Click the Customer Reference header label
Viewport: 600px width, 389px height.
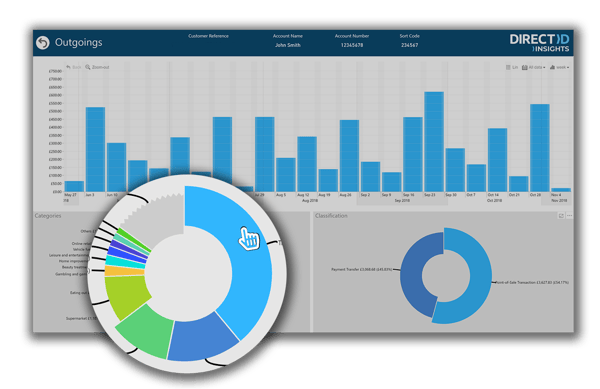coord(208,36)
